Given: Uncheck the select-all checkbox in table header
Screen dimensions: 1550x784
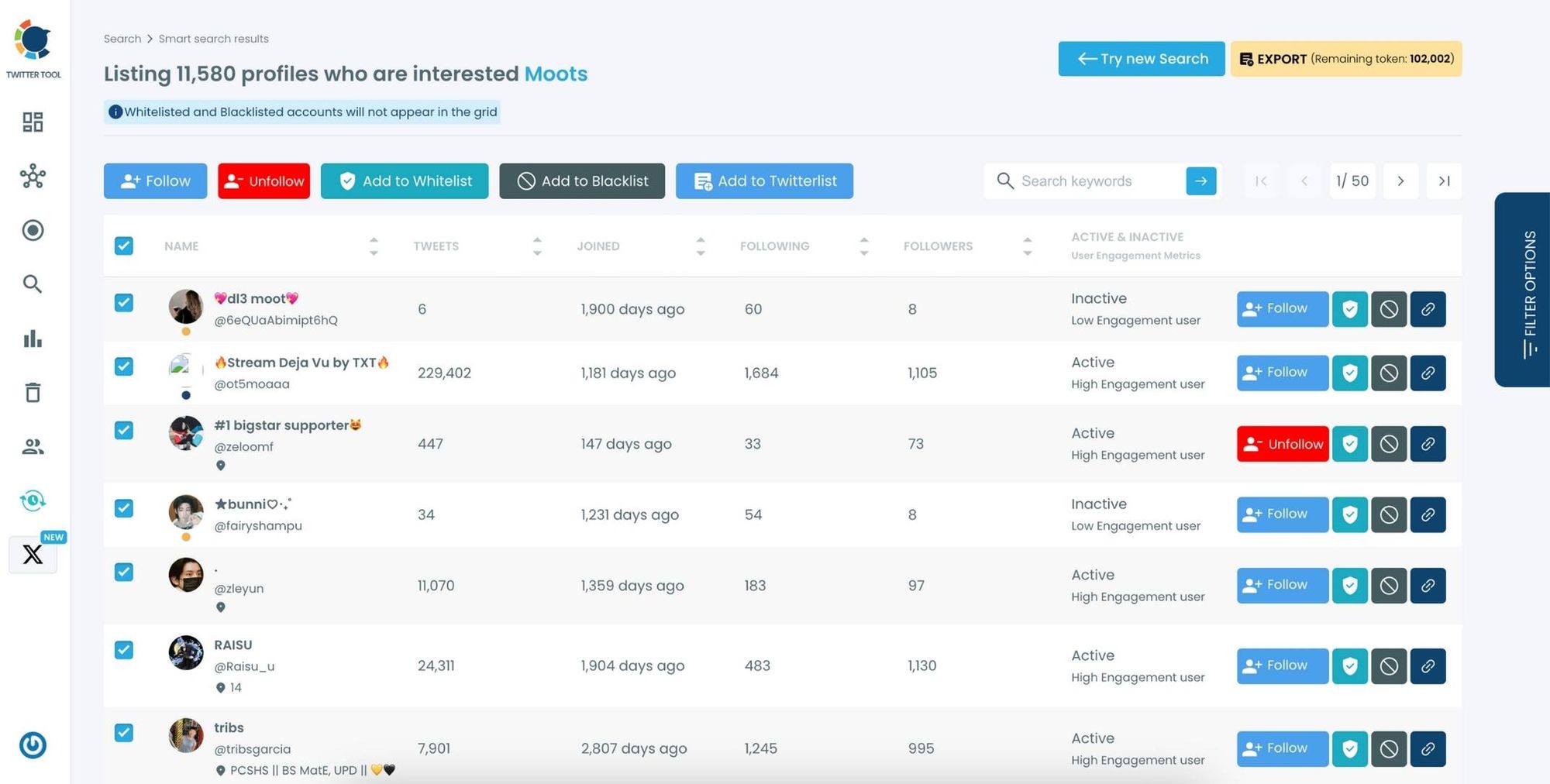Looking at the screenshot, I should coord(124,246).
